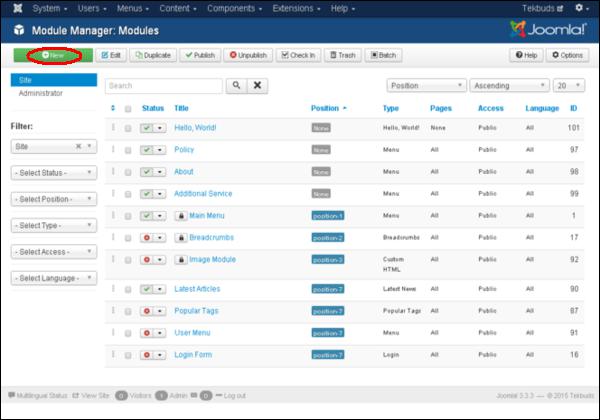Open the Select Status filter dropdown
Screen dimensions: 600x420
(54, 173)
